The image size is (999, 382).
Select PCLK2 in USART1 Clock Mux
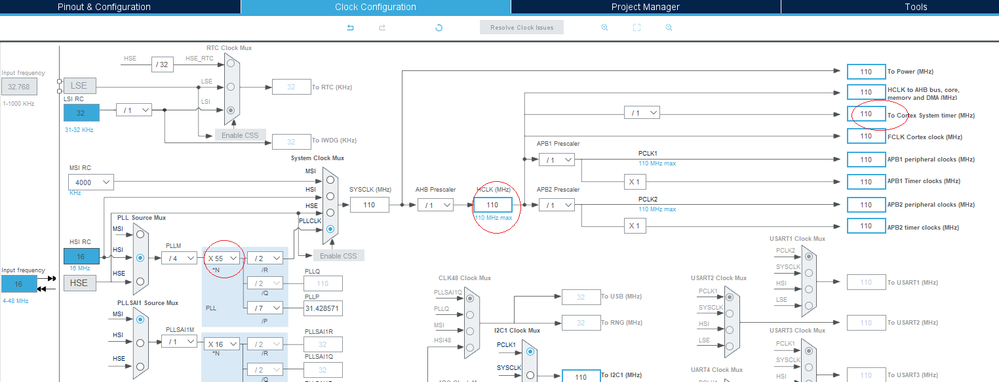click(808, 256)
